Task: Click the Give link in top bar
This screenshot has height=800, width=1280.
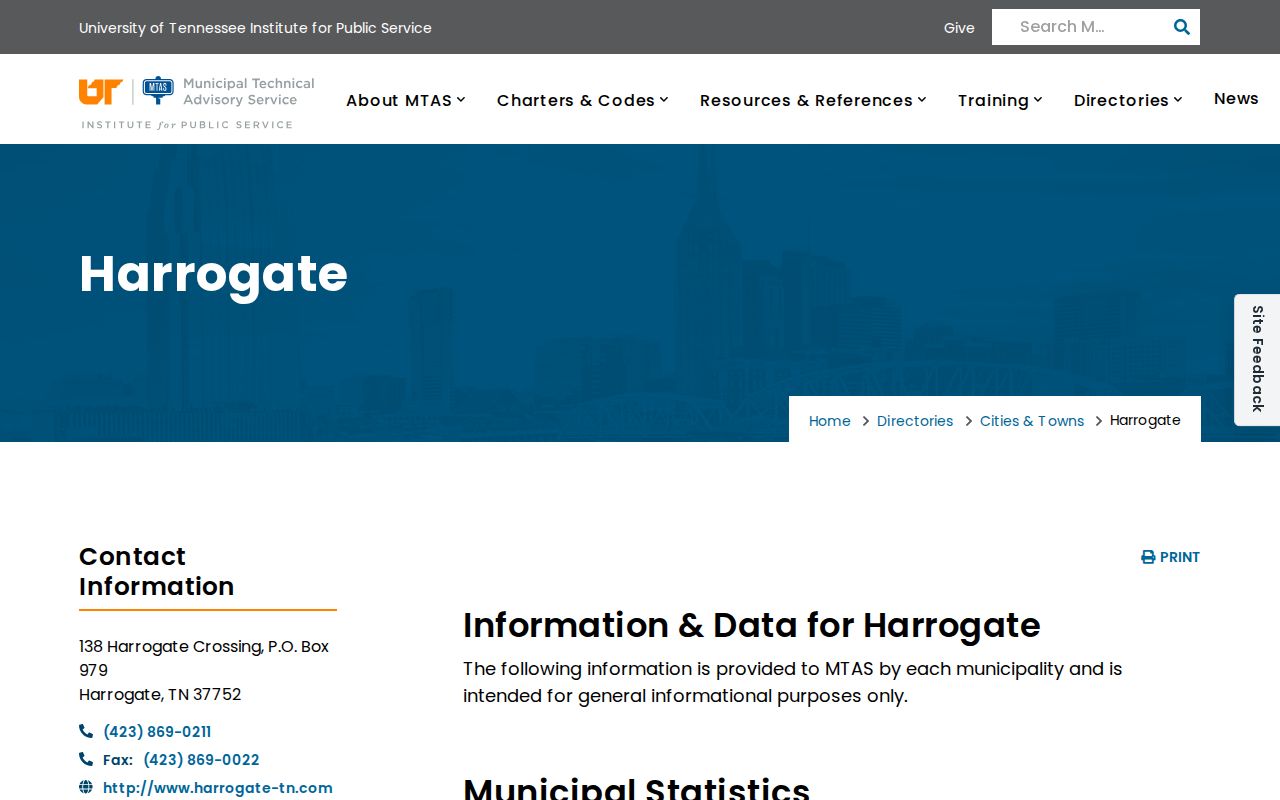Action: (959, 28)
